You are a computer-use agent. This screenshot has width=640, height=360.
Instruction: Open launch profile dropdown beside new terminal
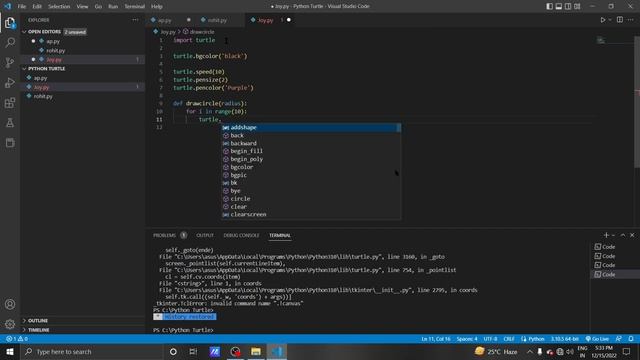(x=613, y=235)
